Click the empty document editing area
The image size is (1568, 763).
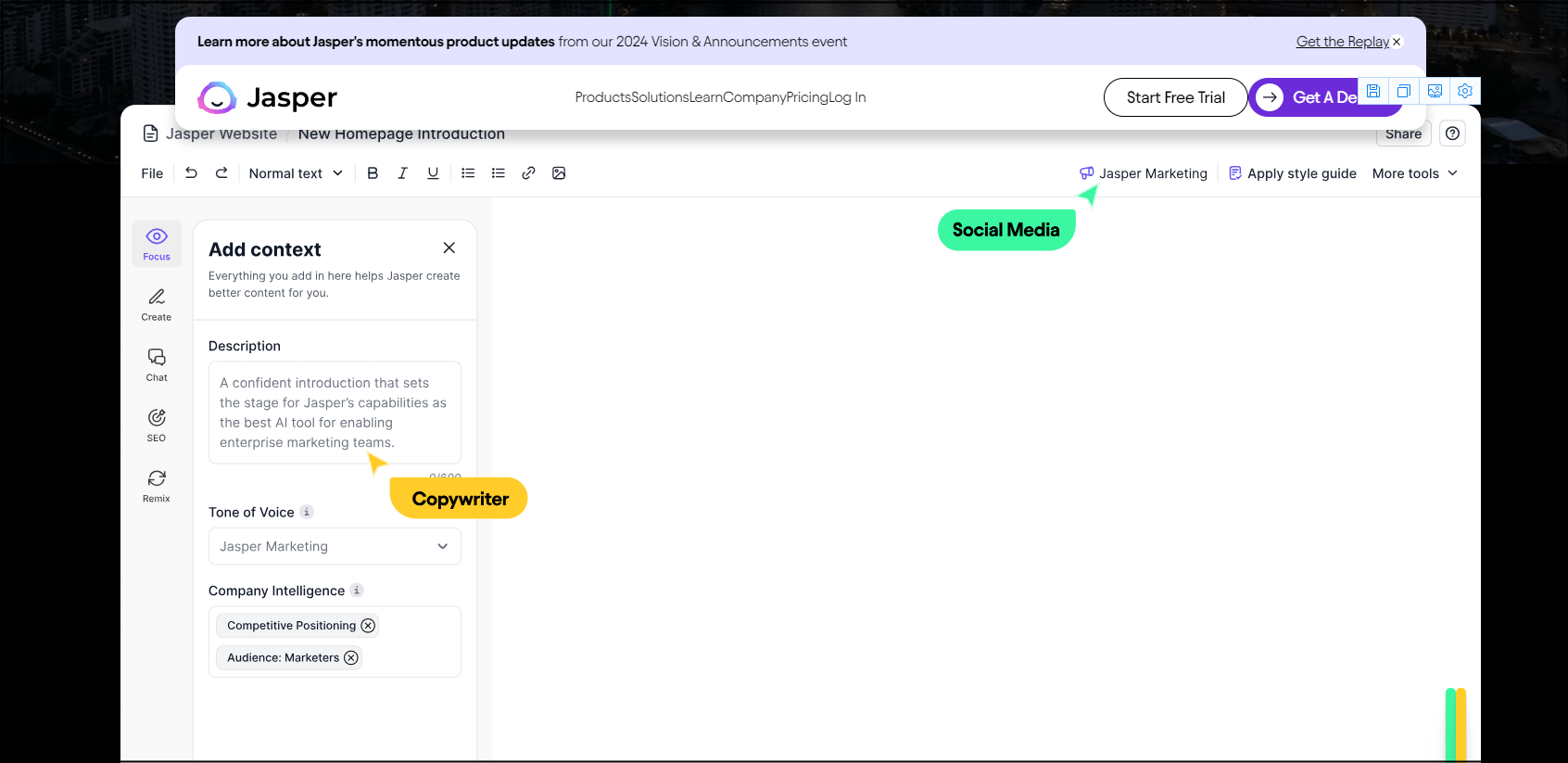pyautogui.click(x=985, y=478)
